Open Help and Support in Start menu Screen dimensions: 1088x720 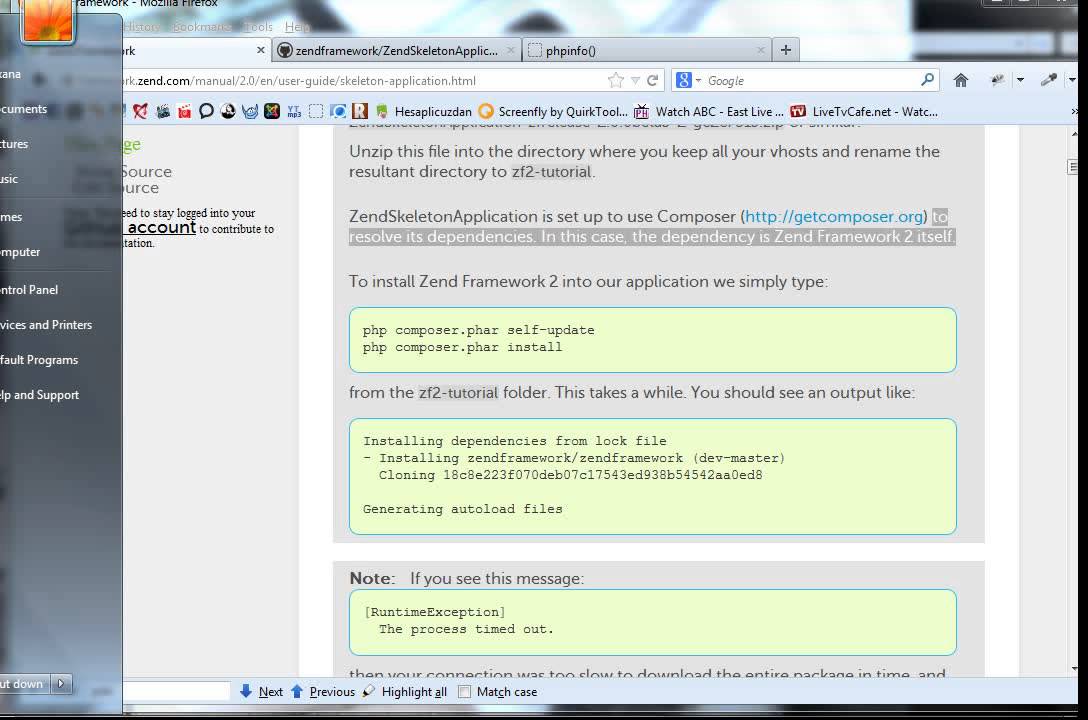coord(40,395)
